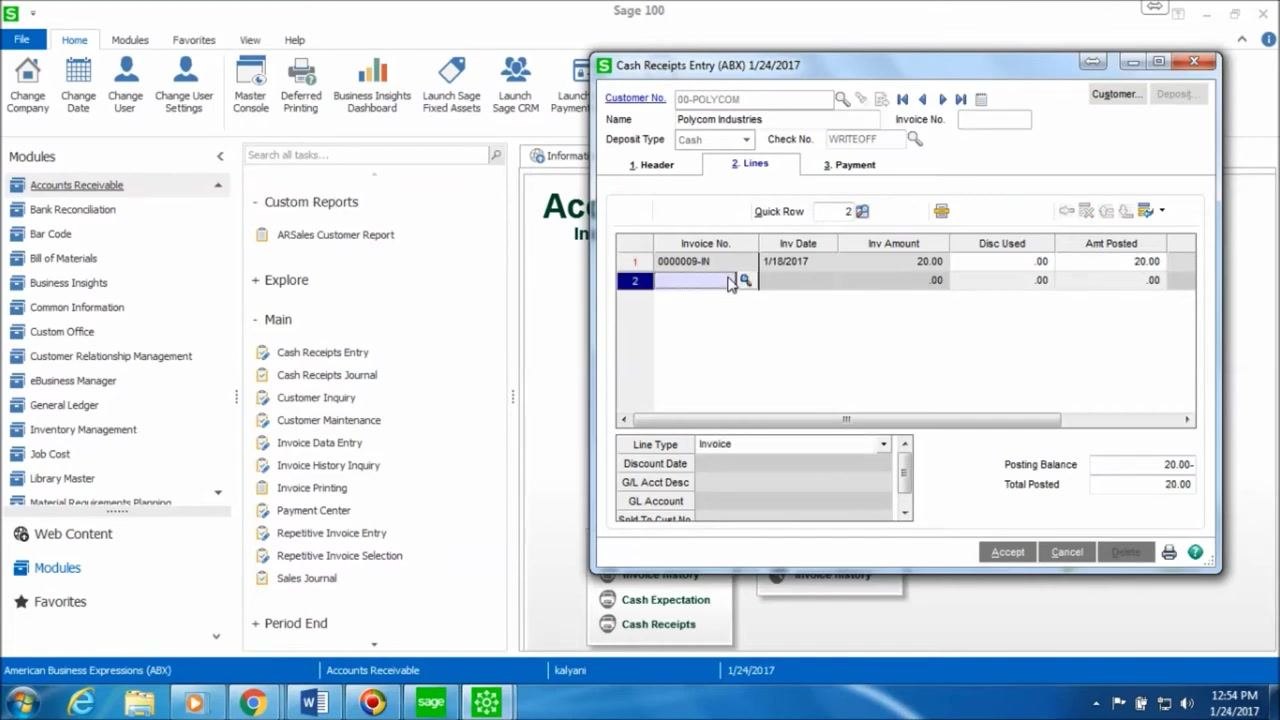
Task: Click the Quick Row go-to icon
Action: coord(862,211)
